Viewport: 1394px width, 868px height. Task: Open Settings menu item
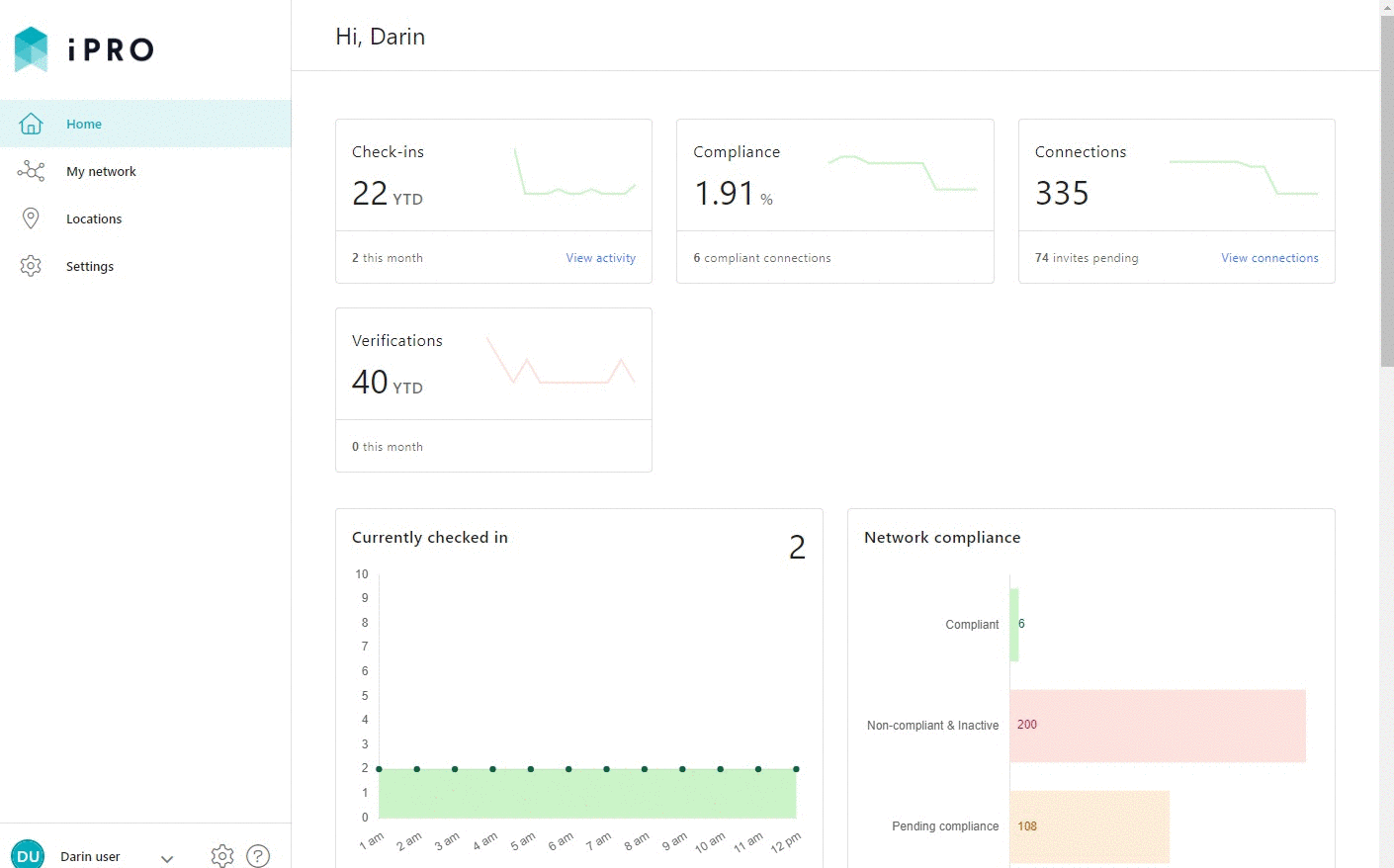pos(145,266)
